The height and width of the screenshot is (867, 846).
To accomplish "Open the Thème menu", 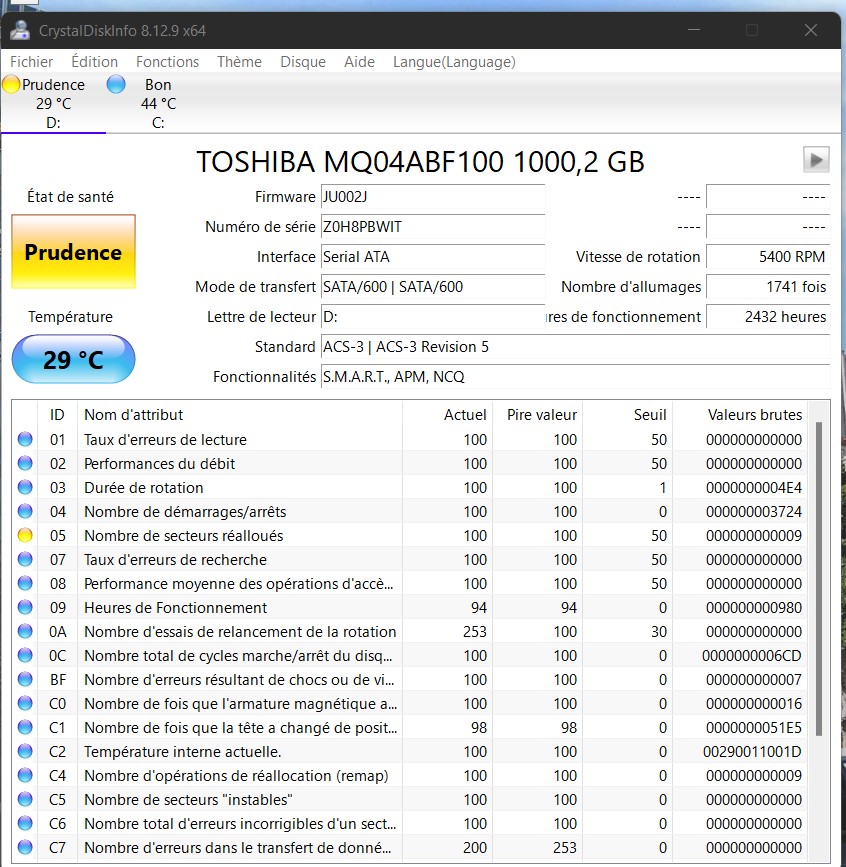I will pyautogui.click(x=239, y=61).
